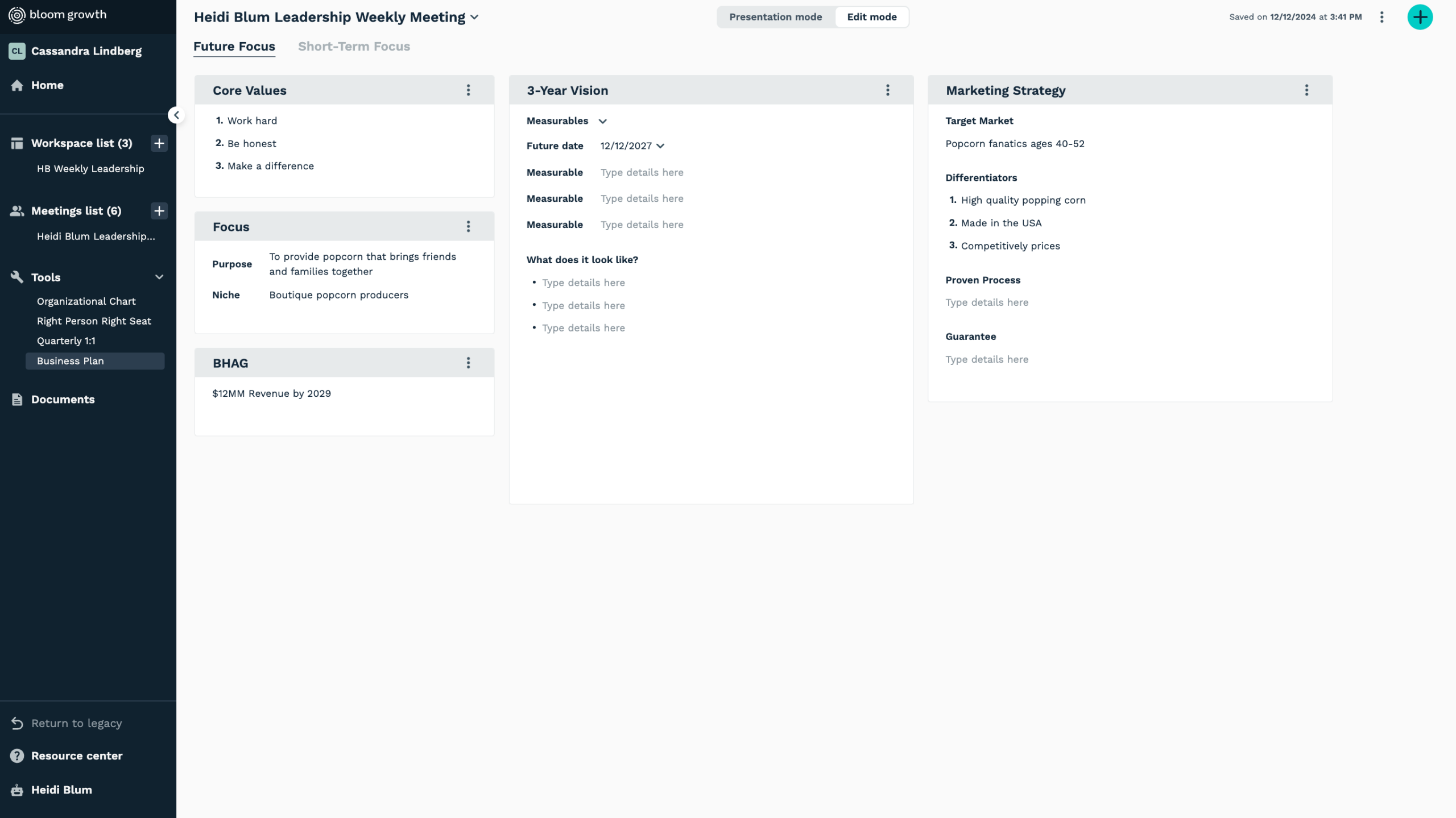Expand the meeting title dropdown
The width and height of the screenshot is (1456, 818).
[x=474, y=17]
